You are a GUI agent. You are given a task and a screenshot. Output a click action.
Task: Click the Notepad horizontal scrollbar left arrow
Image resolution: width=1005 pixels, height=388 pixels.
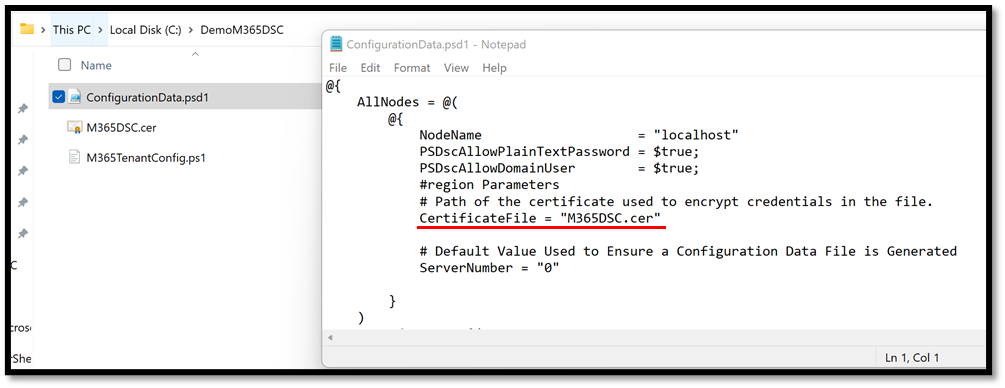[330, 337]
